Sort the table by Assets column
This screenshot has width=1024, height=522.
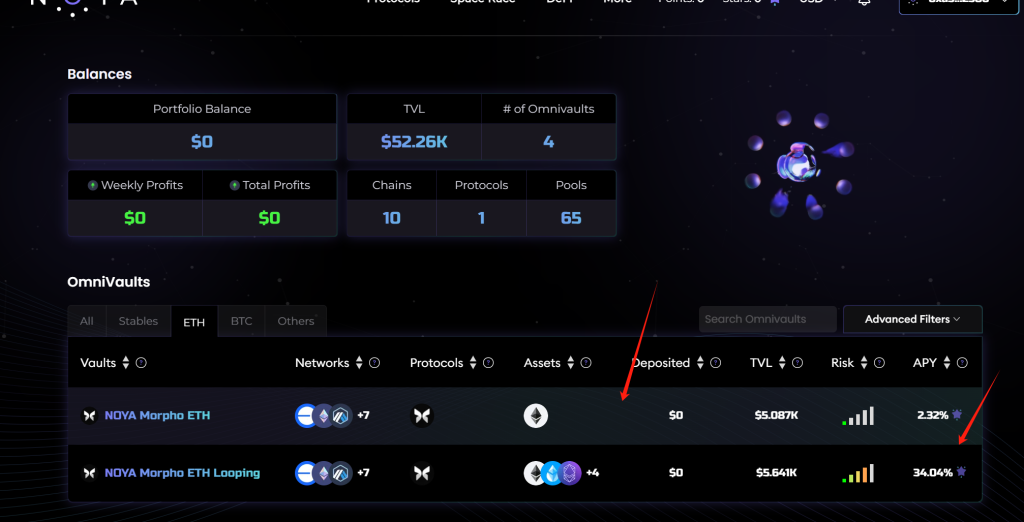[571, 363]
